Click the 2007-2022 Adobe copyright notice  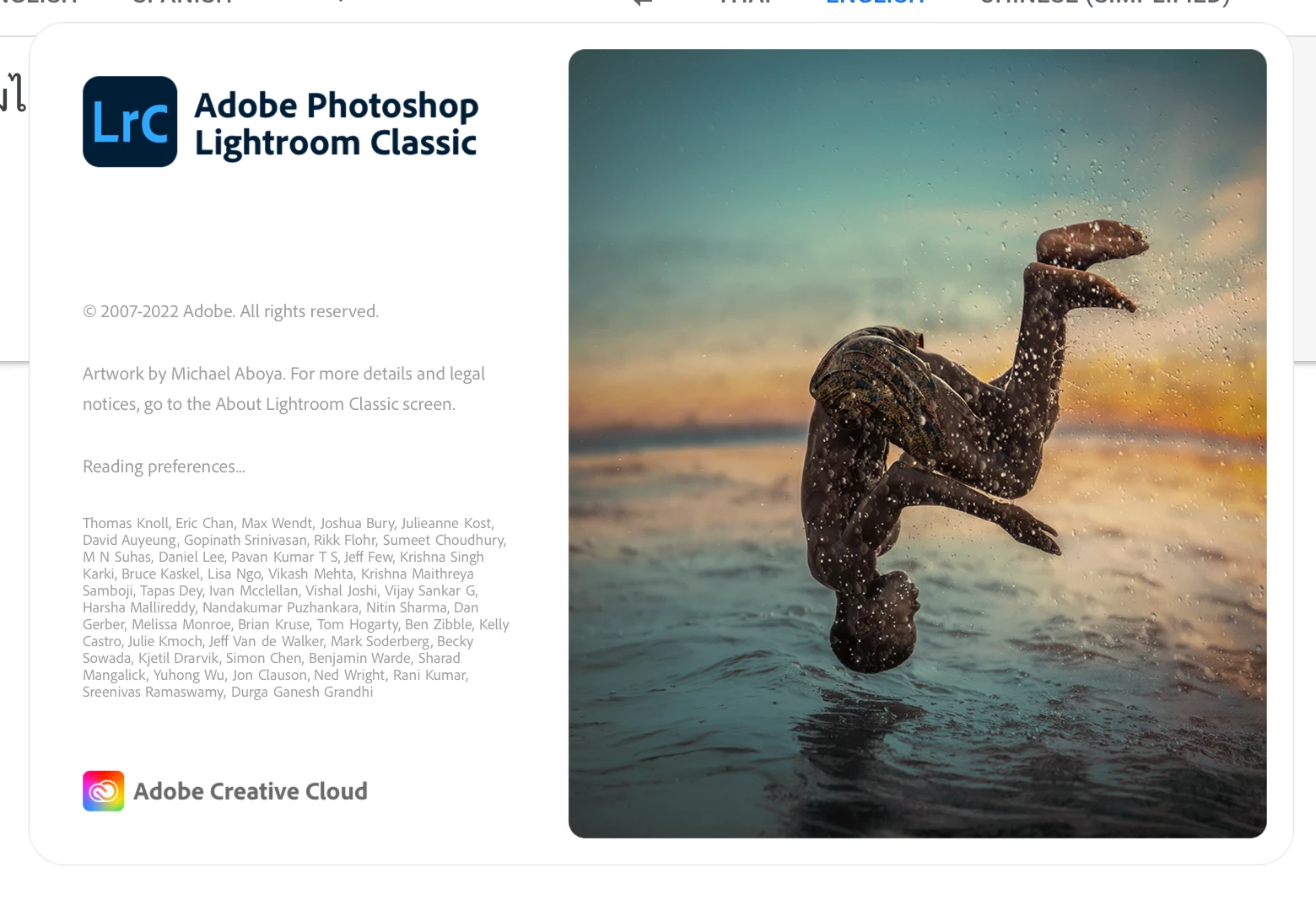pyautogui.click(x=230, y=311)
